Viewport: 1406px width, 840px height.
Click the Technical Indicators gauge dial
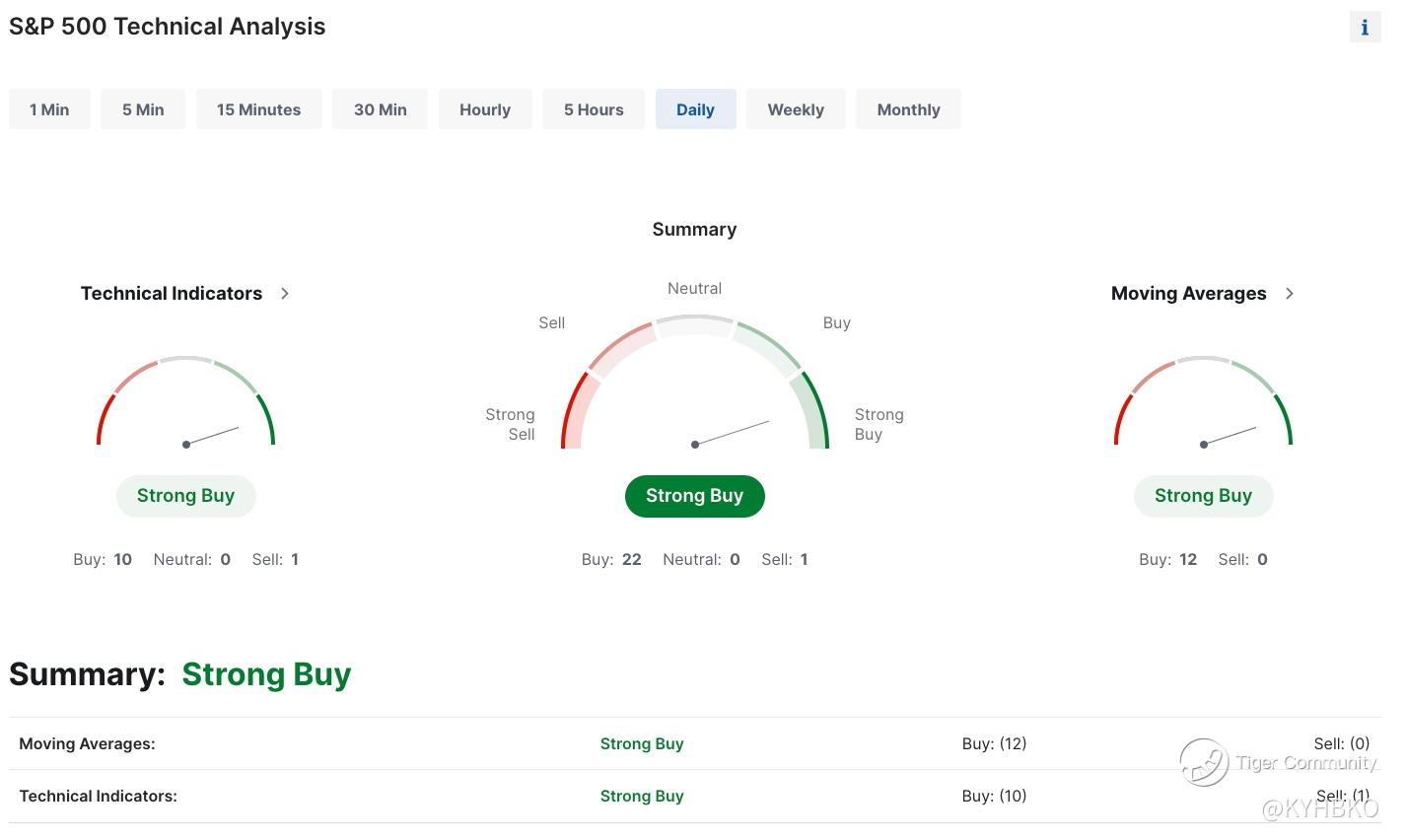point(185,402)
